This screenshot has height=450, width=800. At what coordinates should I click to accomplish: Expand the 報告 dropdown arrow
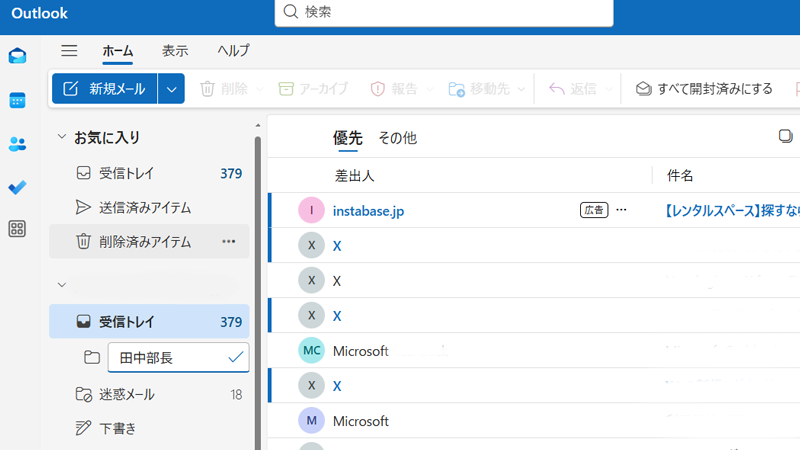430,89
